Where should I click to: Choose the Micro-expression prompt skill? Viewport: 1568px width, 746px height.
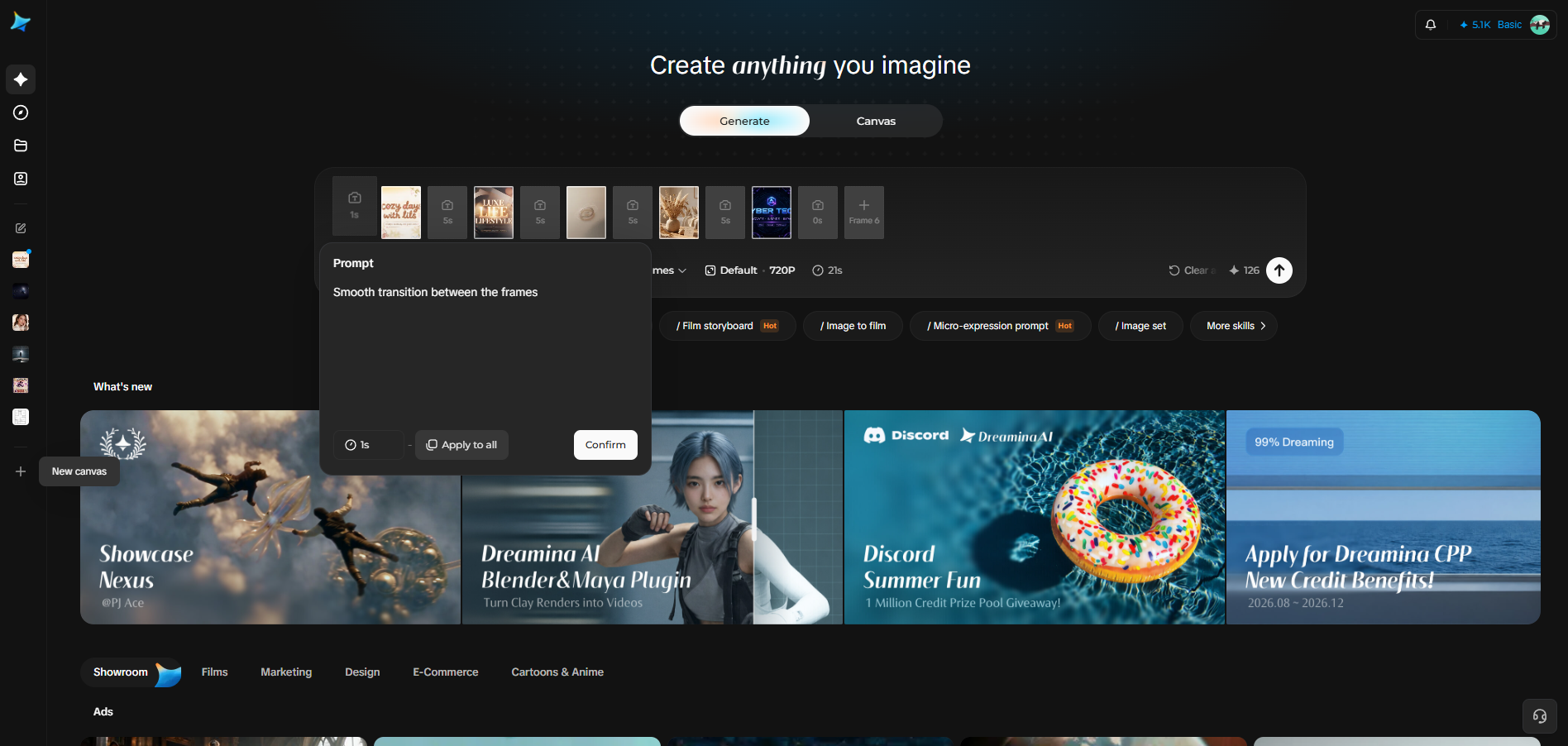(x=1001, y=326)
